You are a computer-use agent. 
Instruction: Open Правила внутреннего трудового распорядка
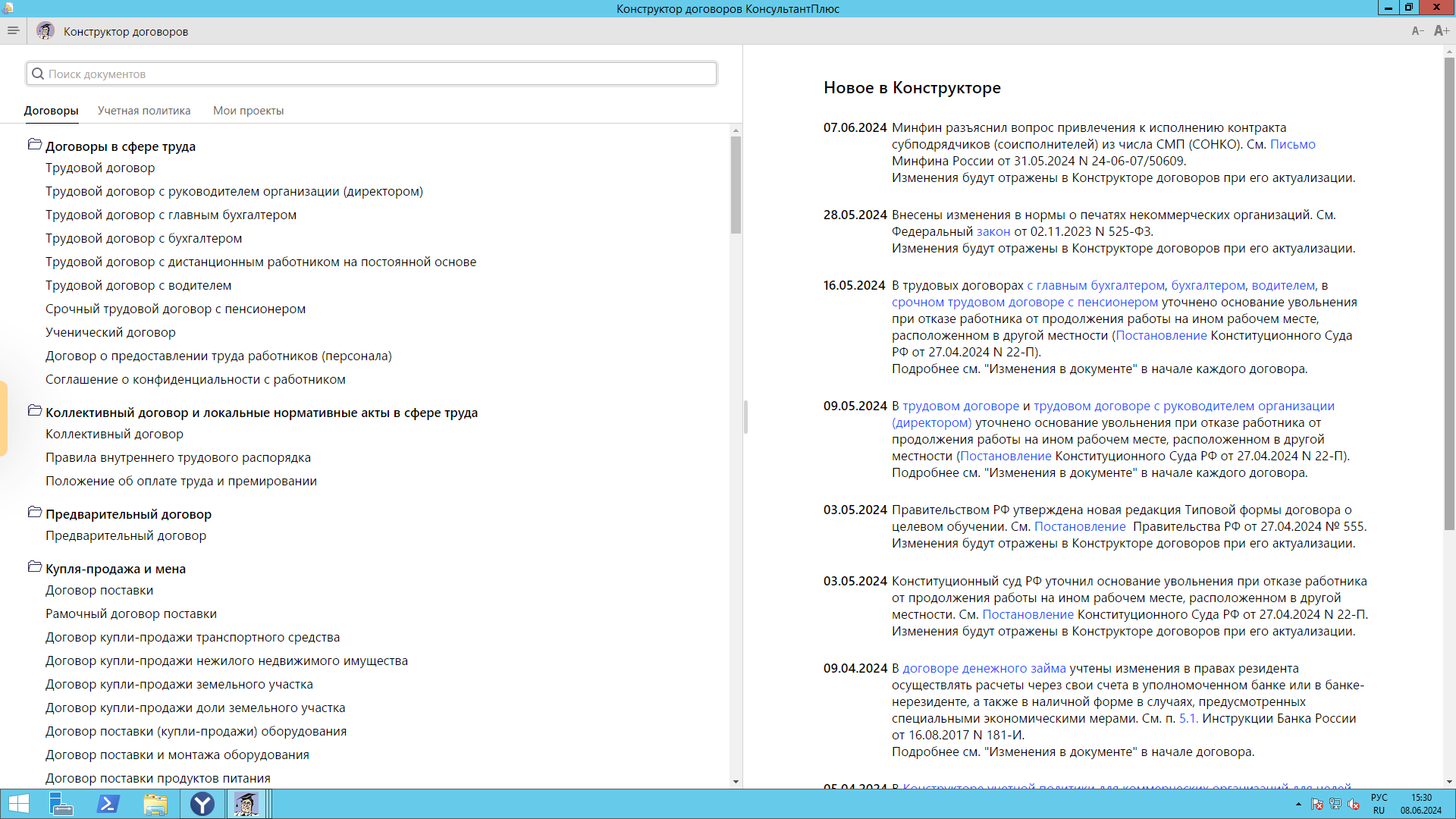(x=178, y=457)
